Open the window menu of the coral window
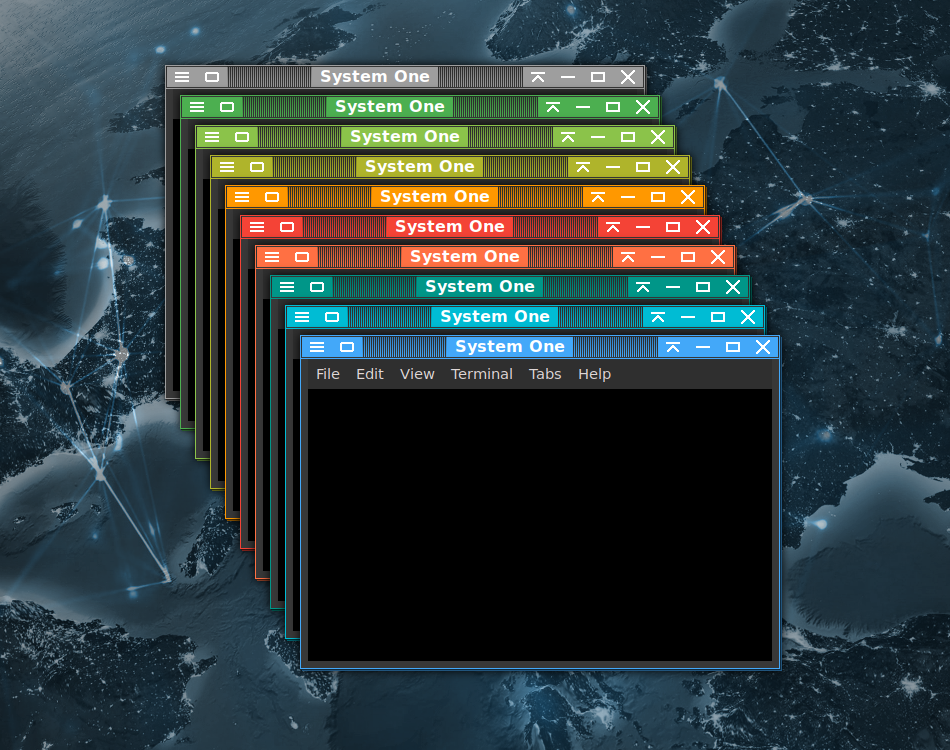Viewport: 950px width, 750px height. click(x=272, y=257)
